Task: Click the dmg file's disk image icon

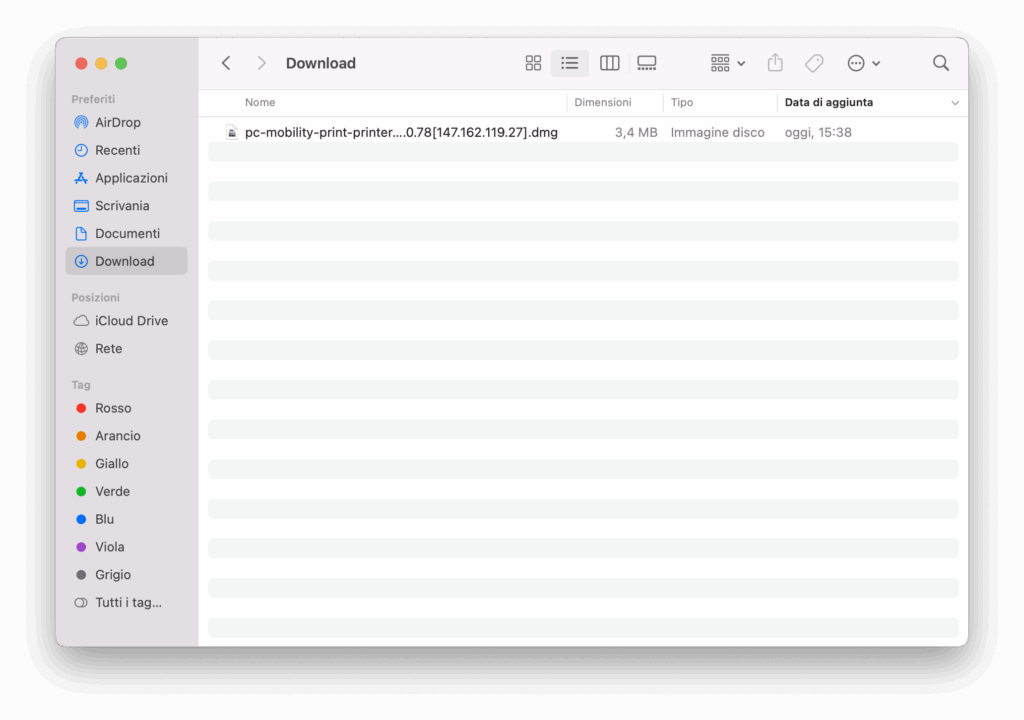Action: (x=231, y=133)
